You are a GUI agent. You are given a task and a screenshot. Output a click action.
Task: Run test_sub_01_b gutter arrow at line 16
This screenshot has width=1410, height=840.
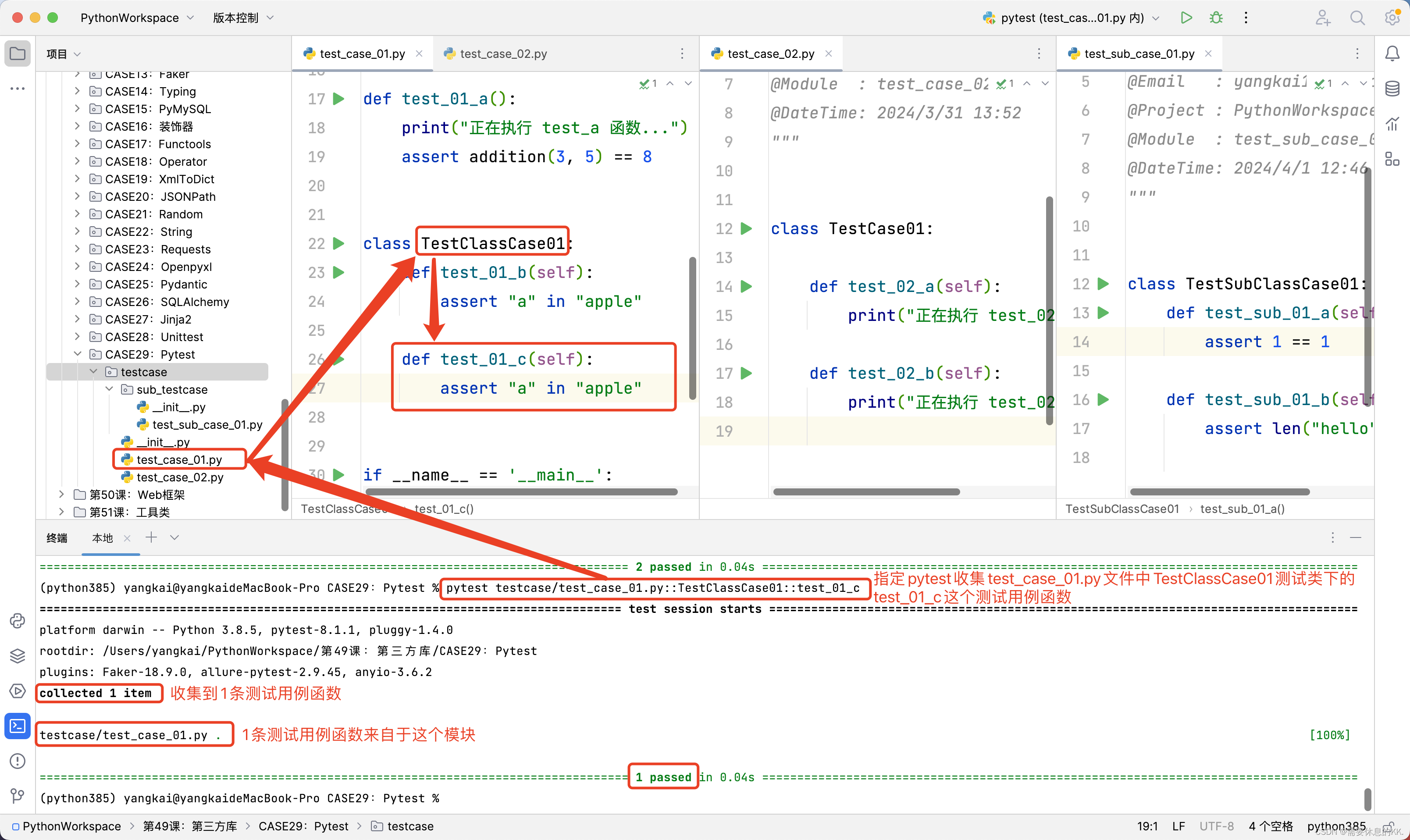click(1103, 400)
